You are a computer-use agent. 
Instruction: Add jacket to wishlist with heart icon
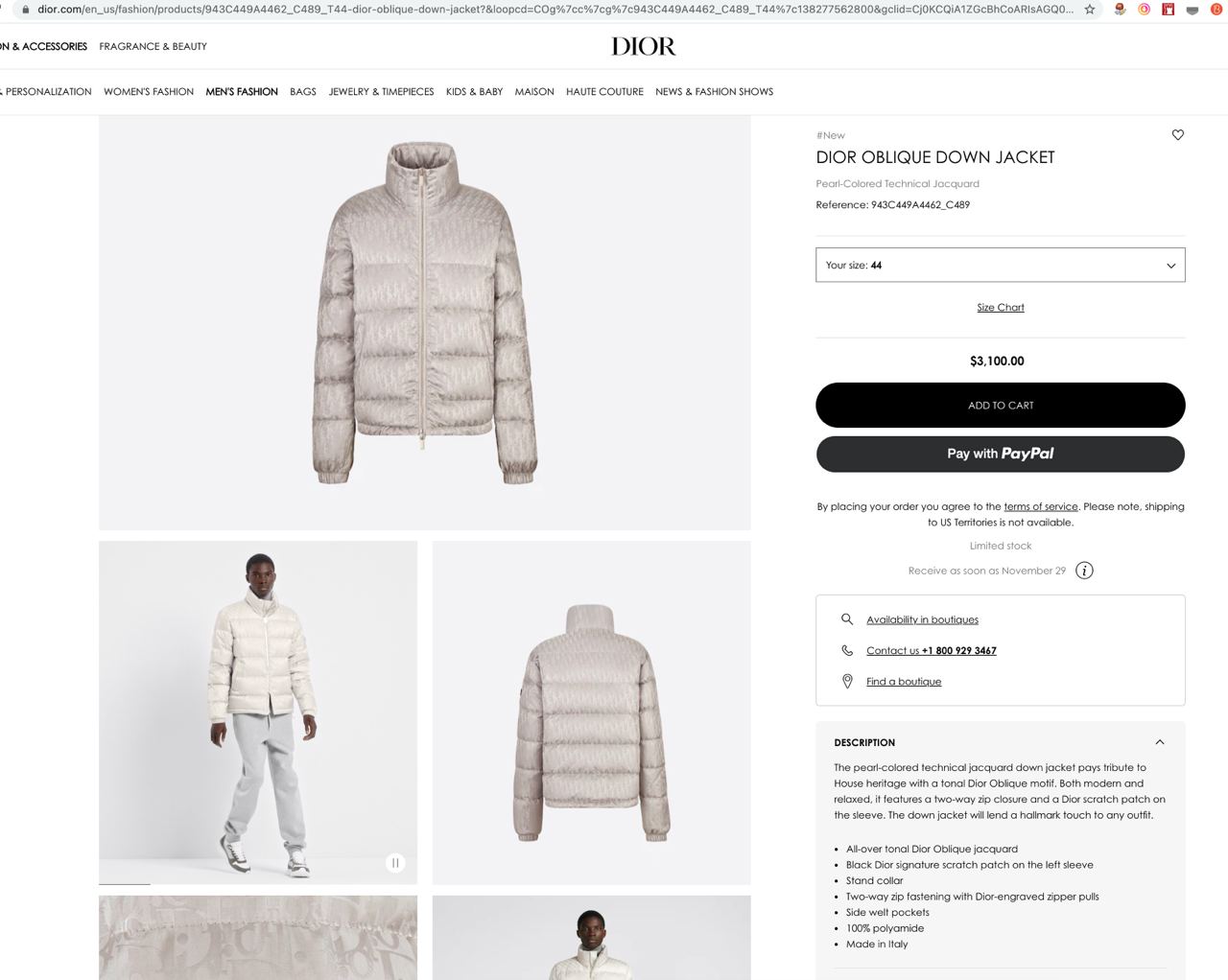point(1178,135)
